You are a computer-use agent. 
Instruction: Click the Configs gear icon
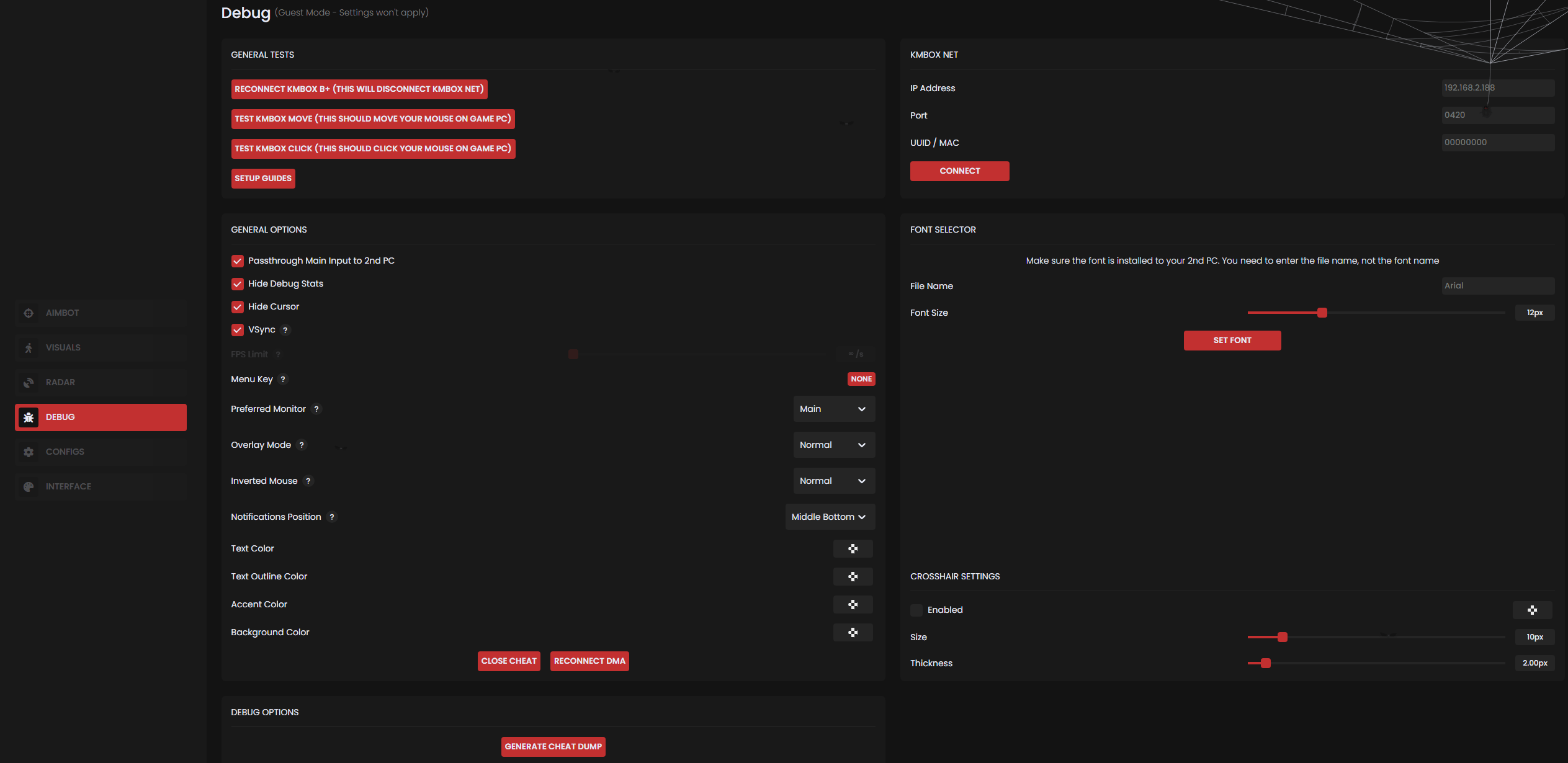(x=29, y=452)
